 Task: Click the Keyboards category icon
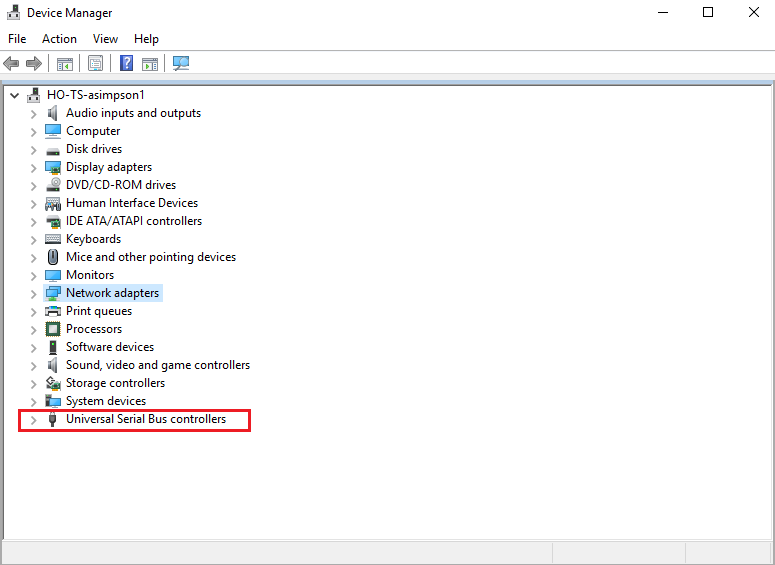coord(53,239)
